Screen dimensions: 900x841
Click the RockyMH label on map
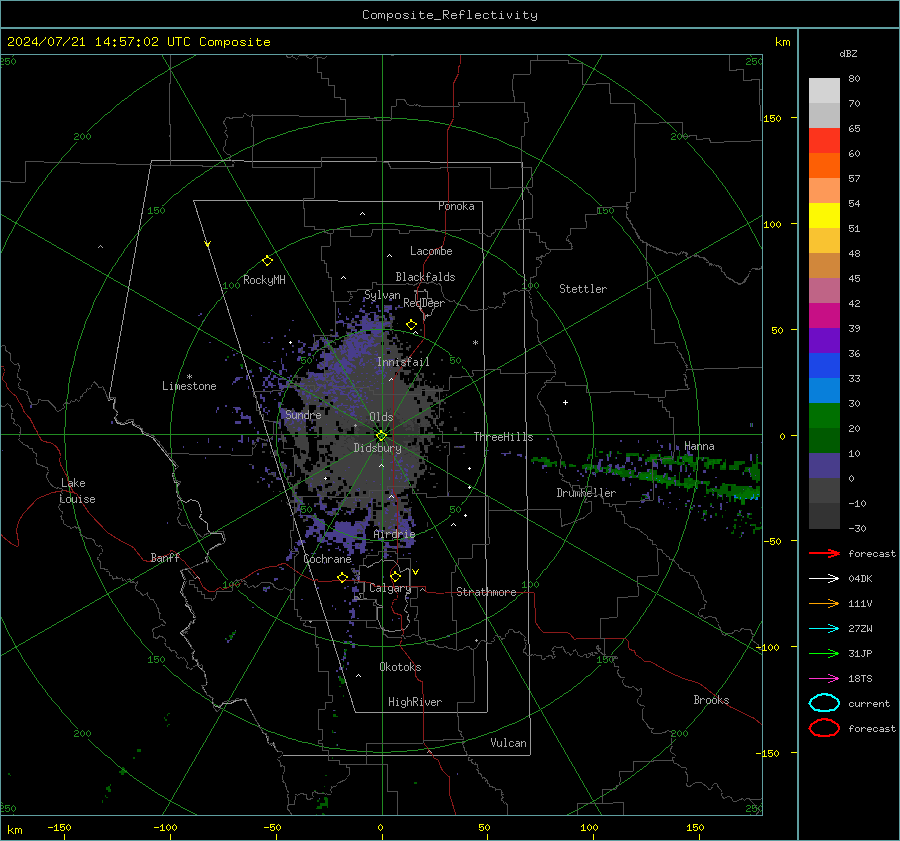[x=264, y=280]
